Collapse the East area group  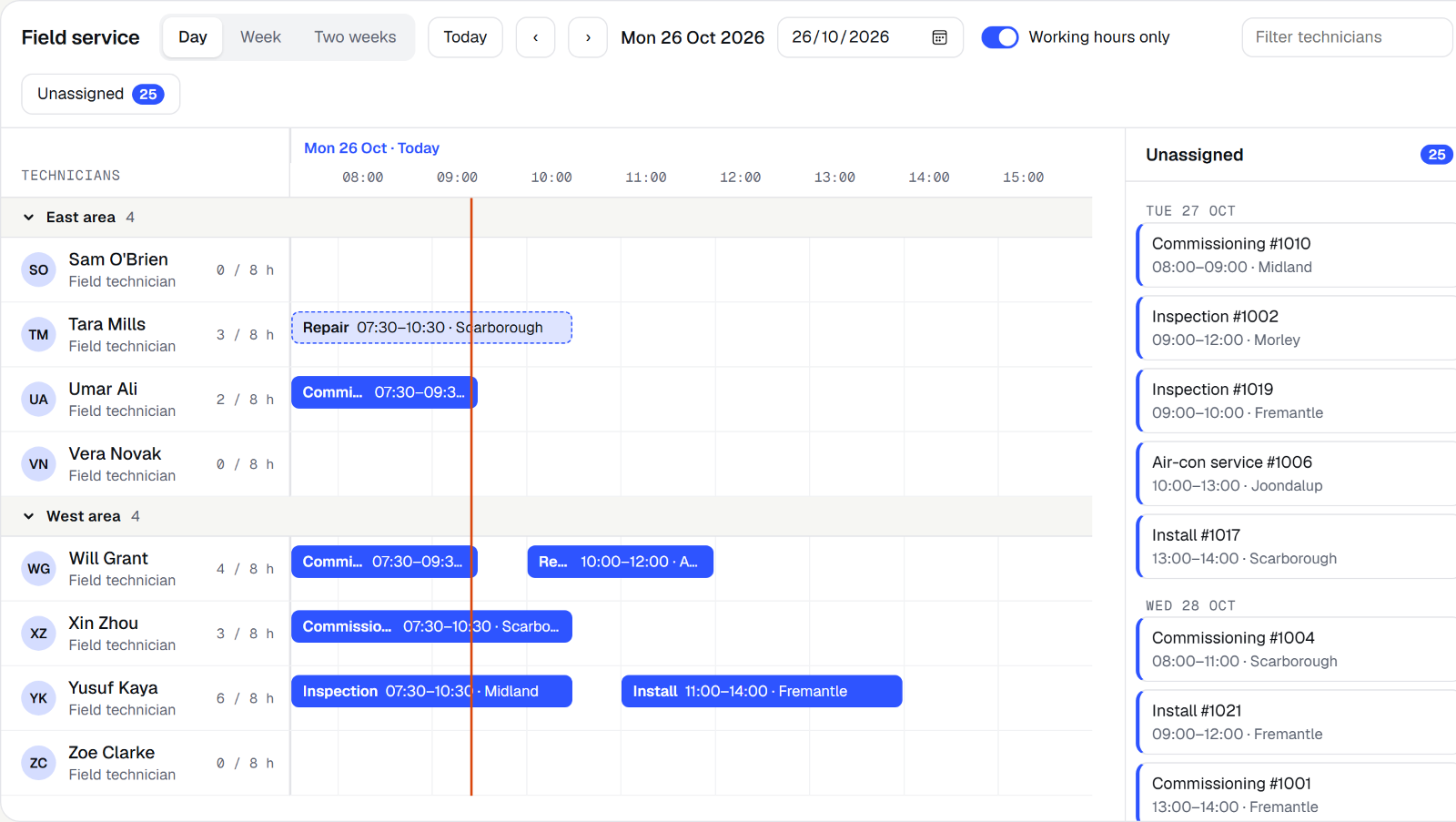28,218
